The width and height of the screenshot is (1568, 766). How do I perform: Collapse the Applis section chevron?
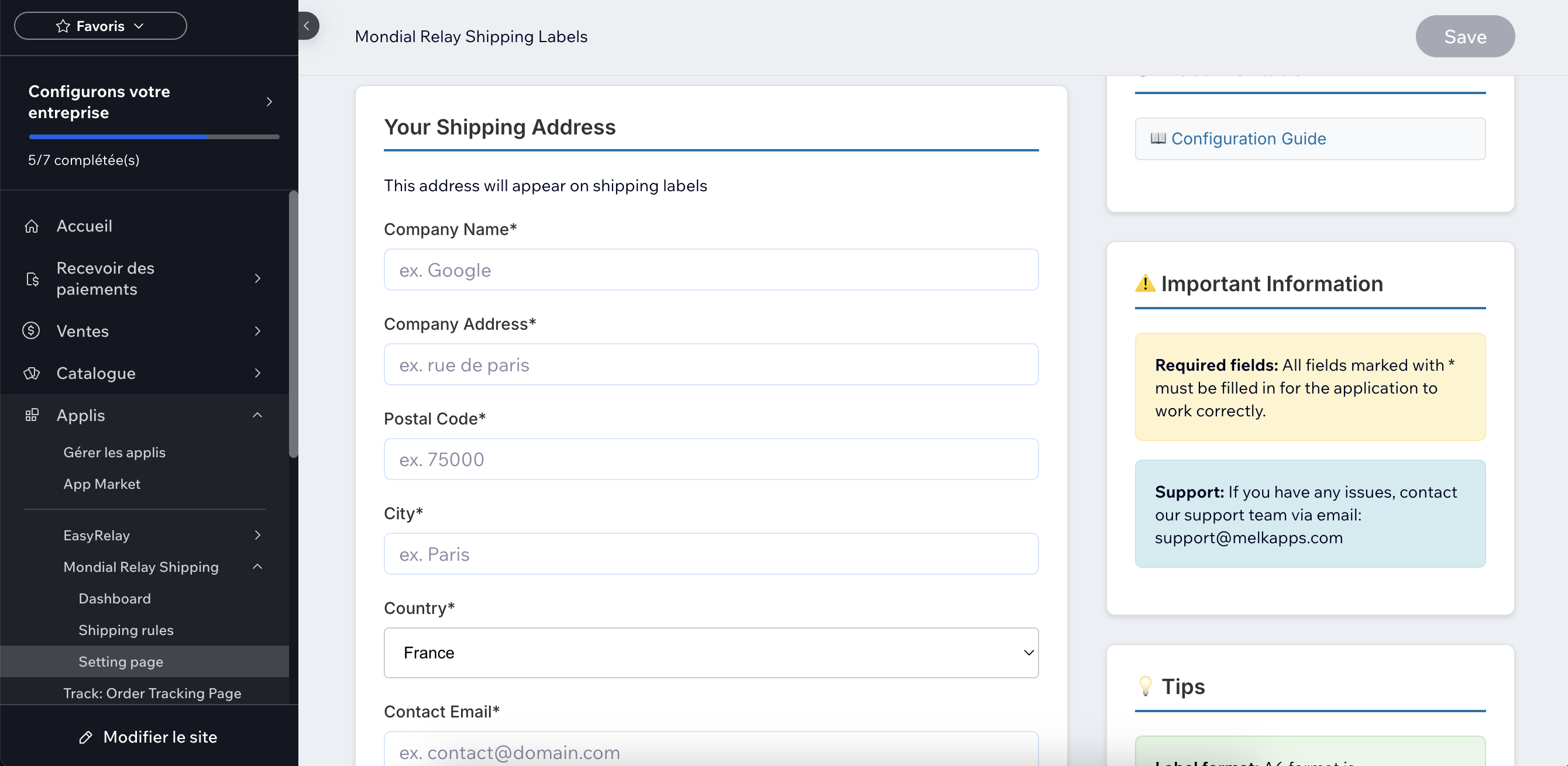tap(257, 415)
